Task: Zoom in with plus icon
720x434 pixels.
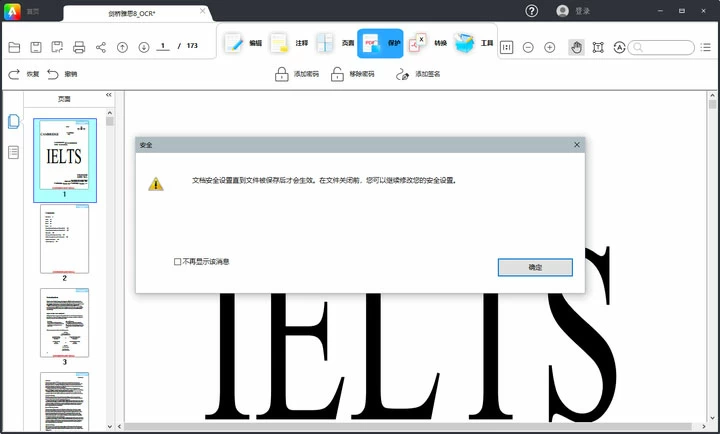Action: [x=550, y=47]
